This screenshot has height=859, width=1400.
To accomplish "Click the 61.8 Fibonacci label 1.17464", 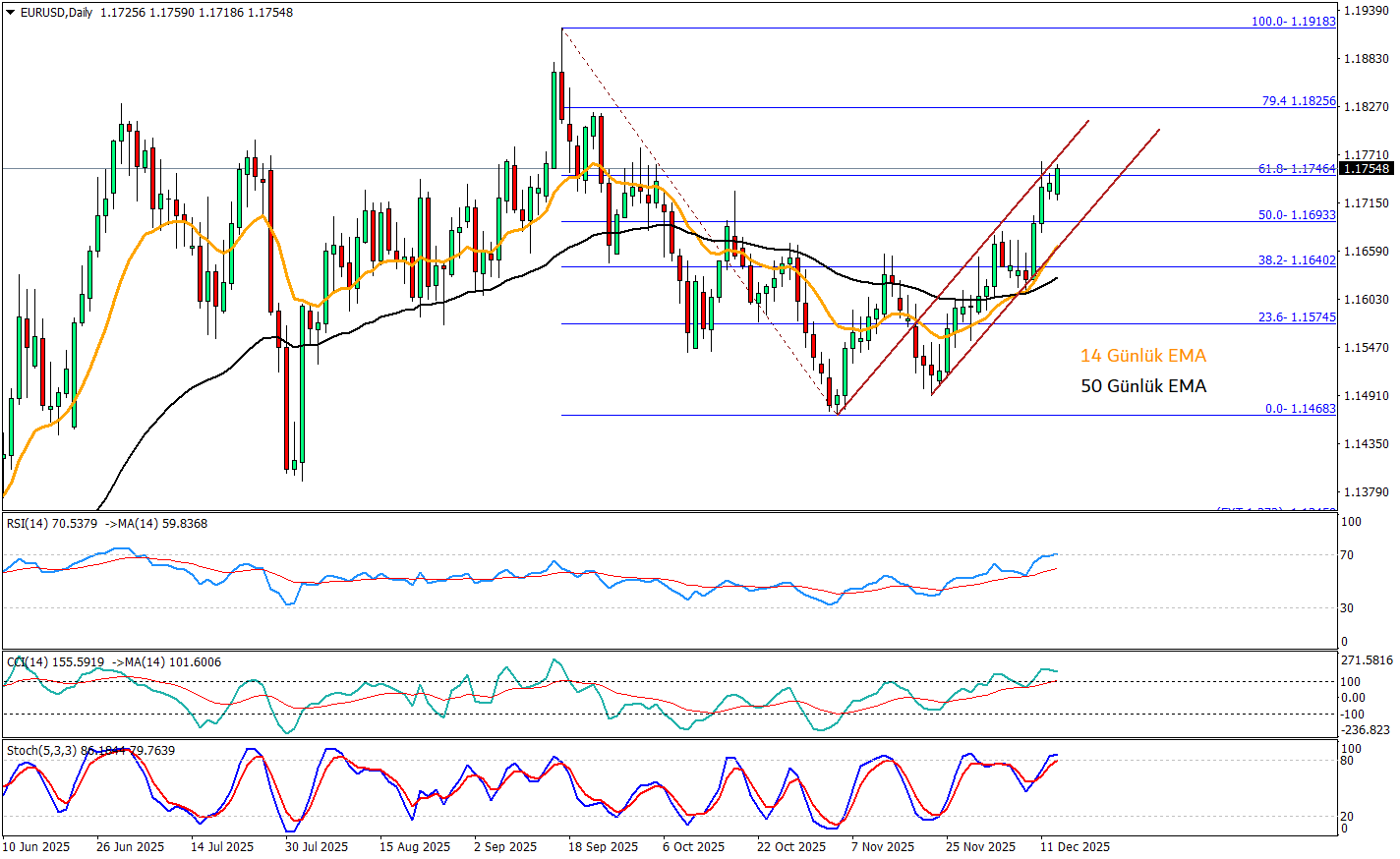I will tap(1297, 169).
